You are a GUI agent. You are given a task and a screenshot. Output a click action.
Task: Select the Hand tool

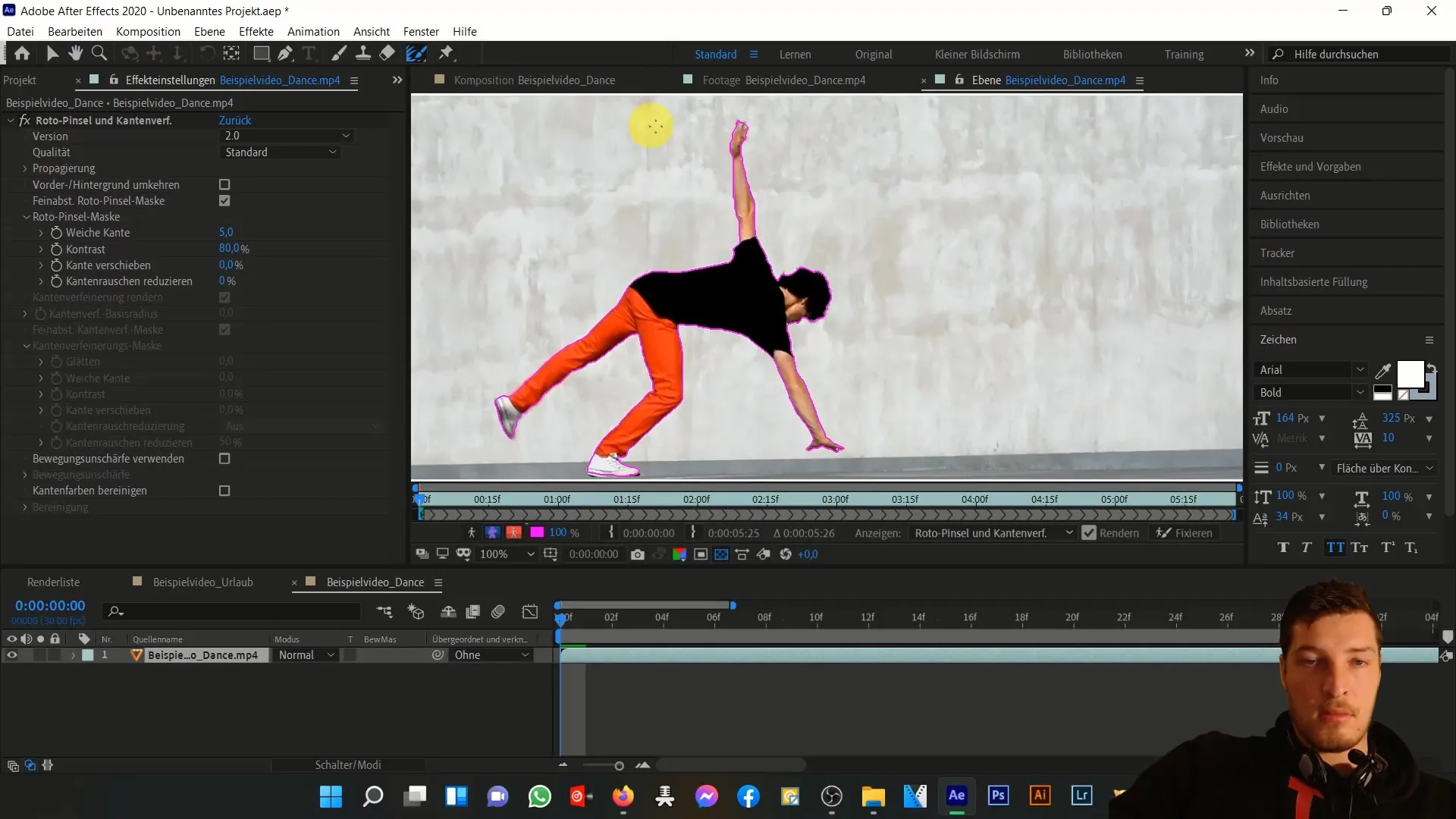[75, 53]
